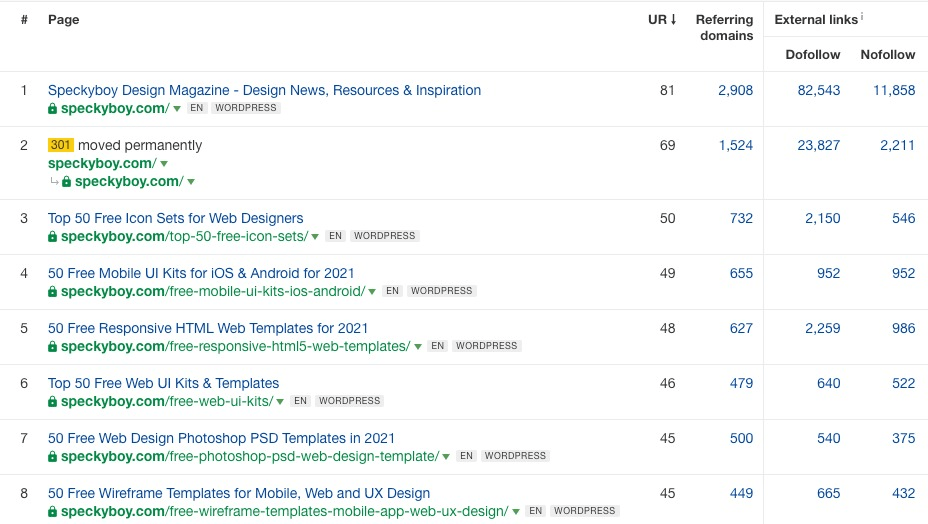Sort by Dofollow column header
The width and height of the screenshot is (928, 524).
[x=813, y=54]
